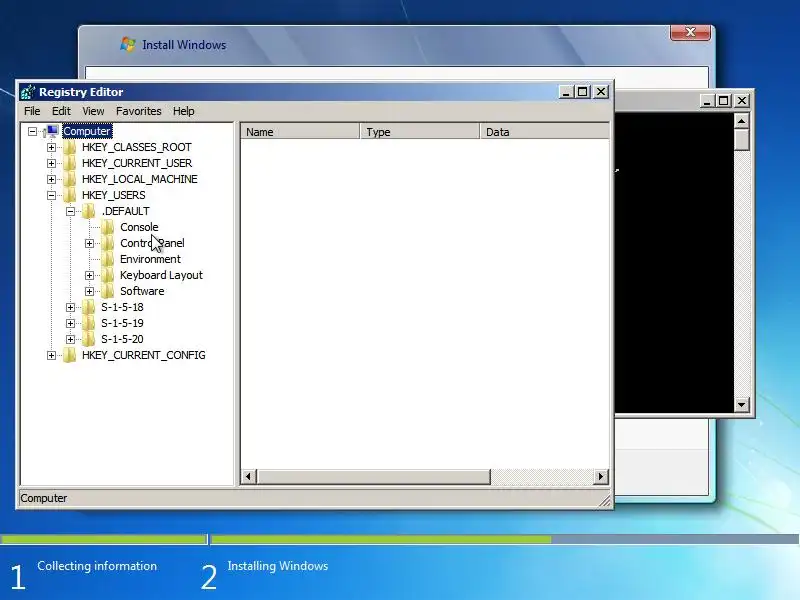Viewport: 800px width, 600px height.
Task: Click the console window scrollbar thumb
Action: [x=741, y=139]
